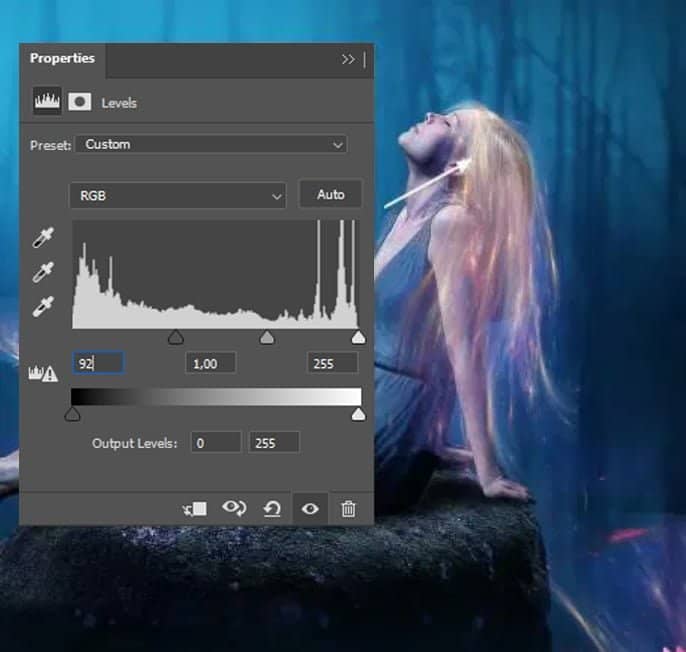The width and height of the screenshot is (686, 652).
Task: Click the histogram recalculate warning icon
Action: (x=45, y=373)
